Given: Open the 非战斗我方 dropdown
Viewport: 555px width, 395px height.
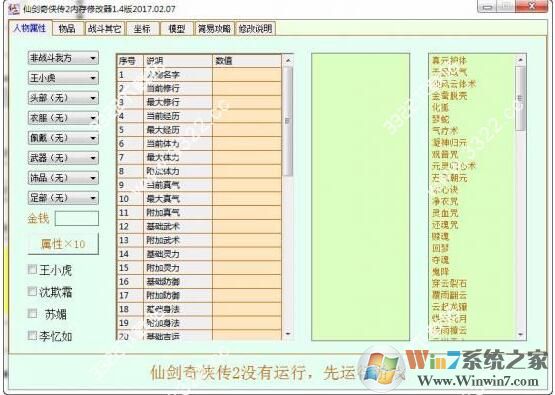Looking at the screenshot, I should click(x=63, y=58).
